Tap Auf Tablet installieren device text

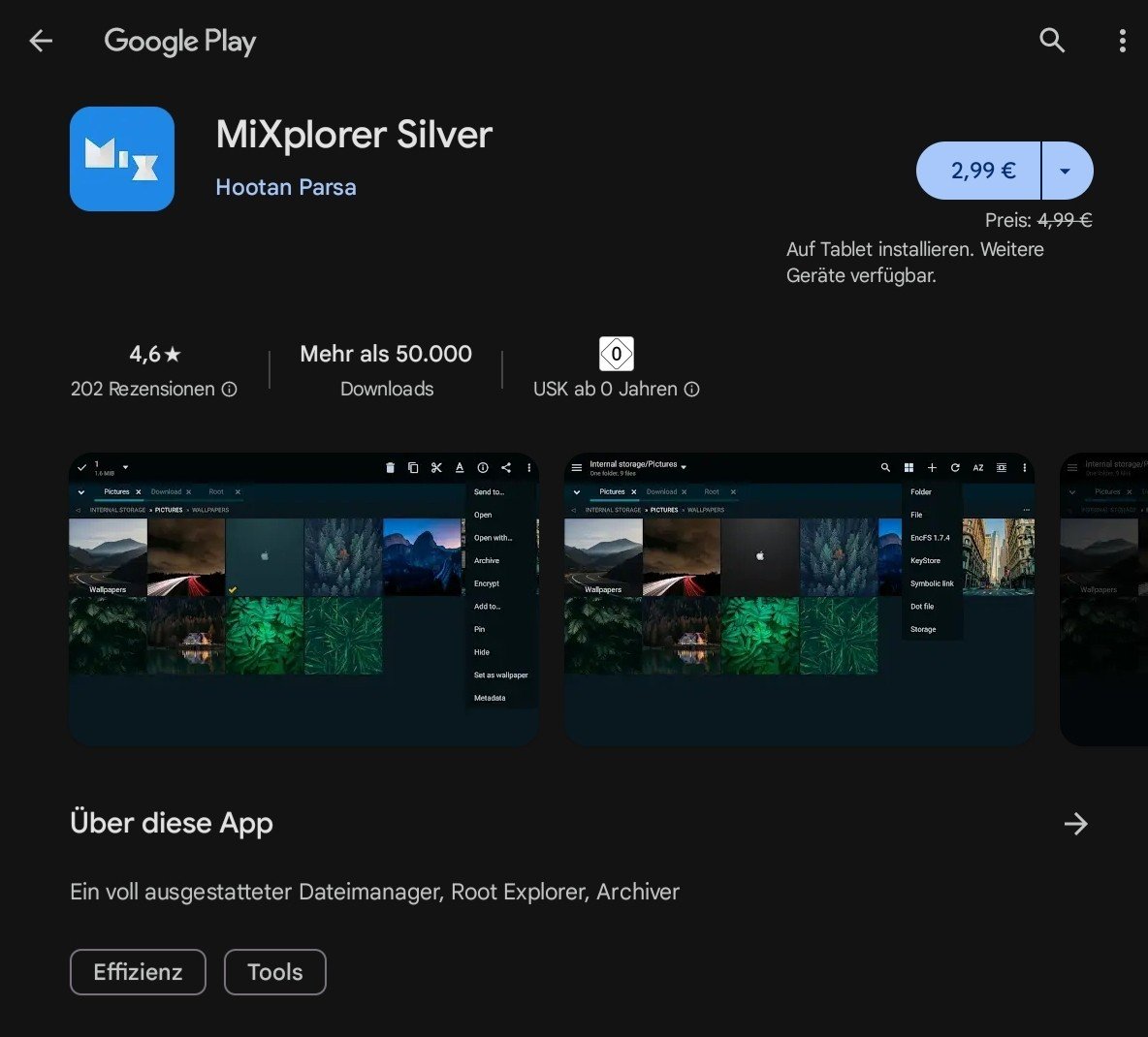(915, 262)
